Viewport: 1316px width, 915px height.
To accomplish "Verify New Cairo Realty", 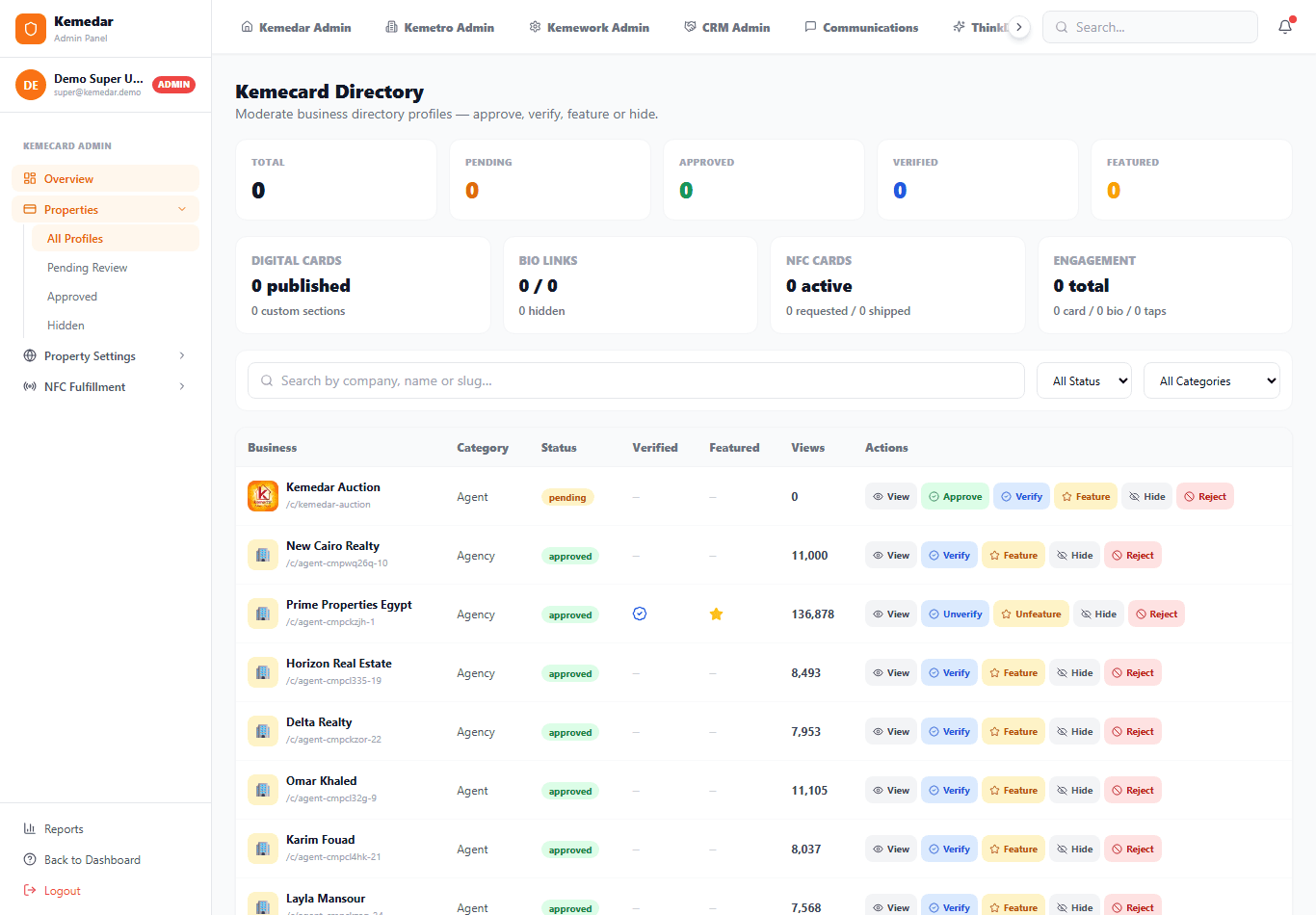I will (949, 555).
